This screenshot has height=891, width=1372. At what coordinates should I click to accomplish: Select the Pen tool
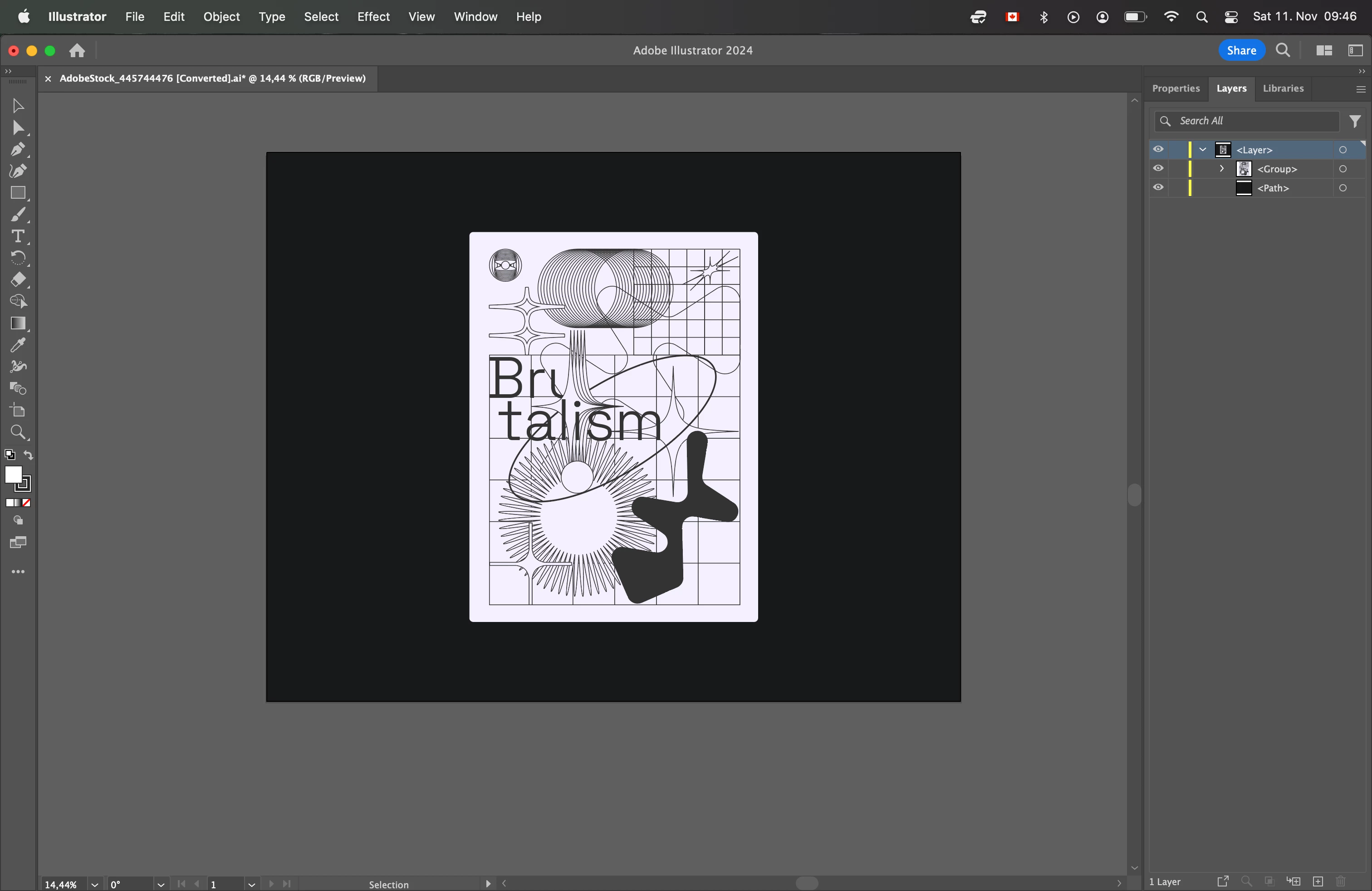click(17, 150)
